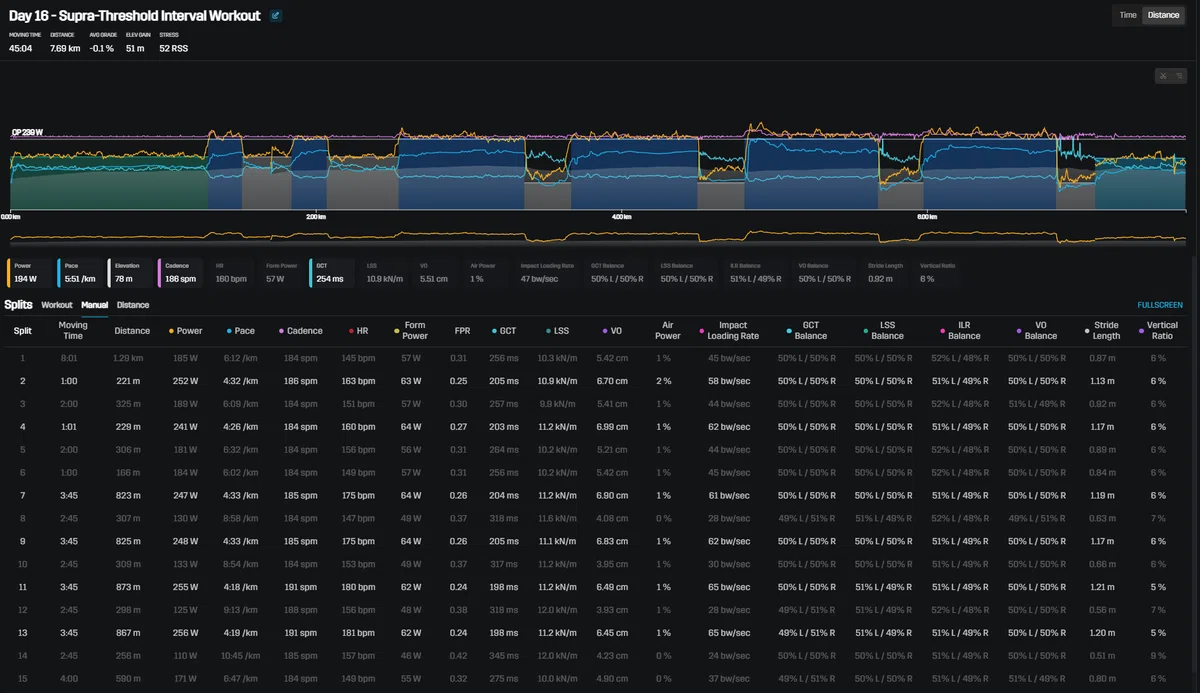The width and height of the screenshot is (1200, 693).
Task: Switch chart axis to Distance
Action: (x=1163, y=15)
